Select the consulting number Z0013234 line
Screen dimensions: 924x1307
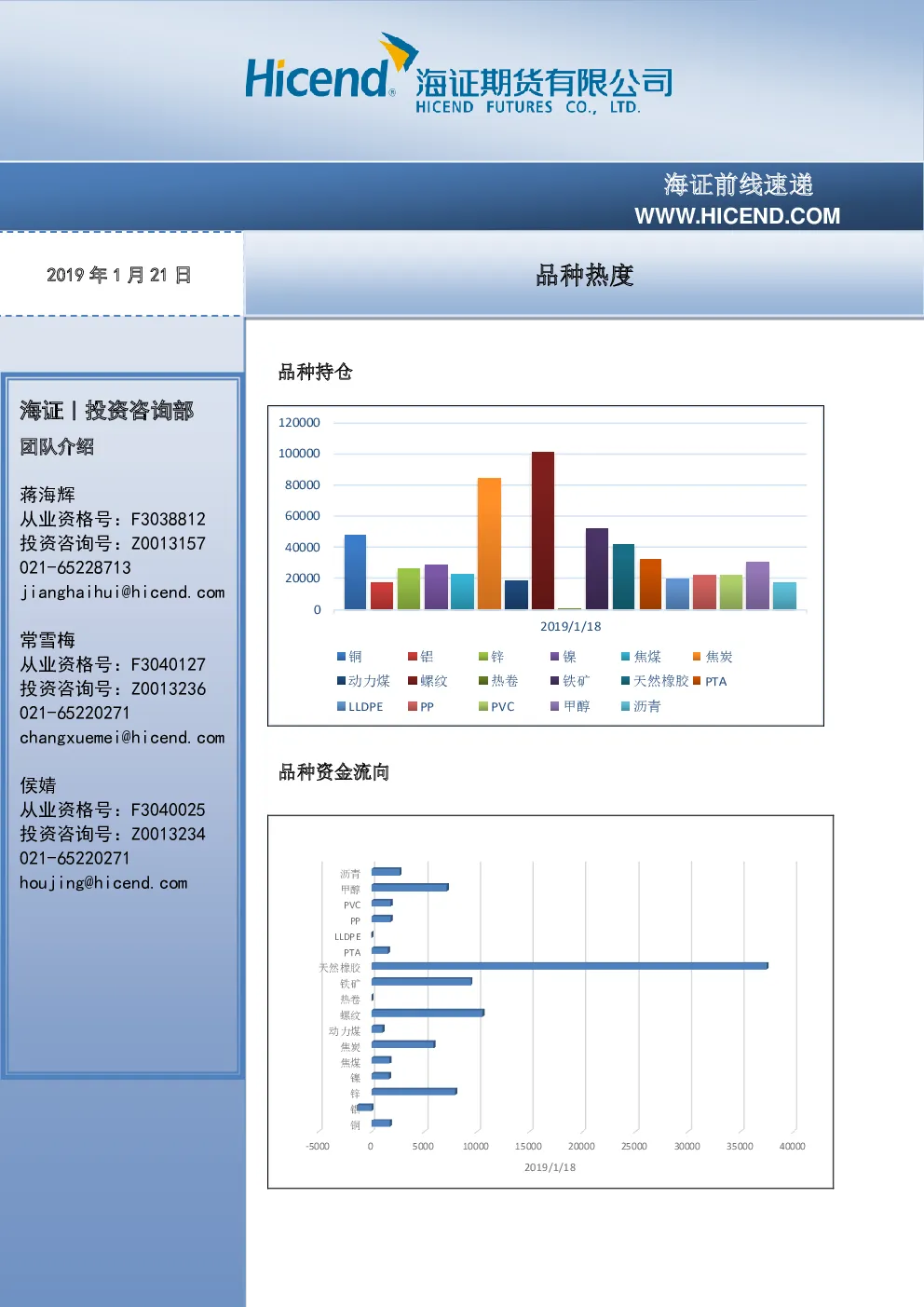113,834
